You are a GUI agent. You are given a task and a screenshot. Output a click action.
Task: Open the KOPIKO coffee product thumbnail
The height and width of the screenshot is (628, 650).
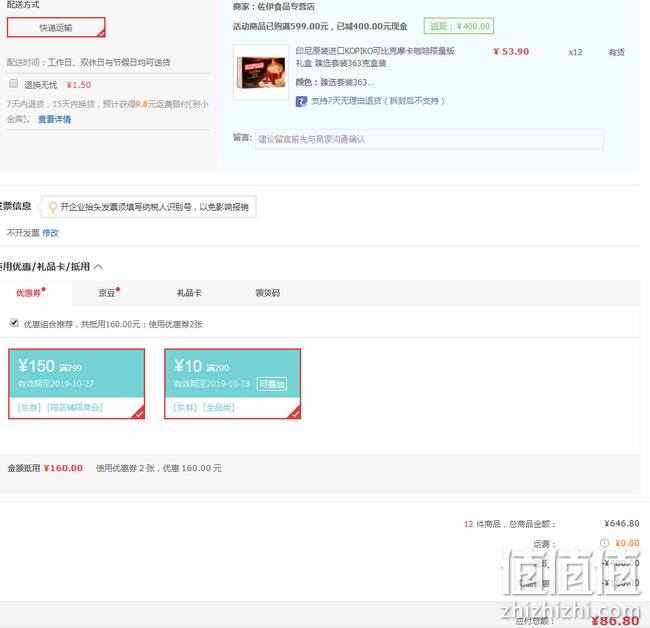coord(261,73)
